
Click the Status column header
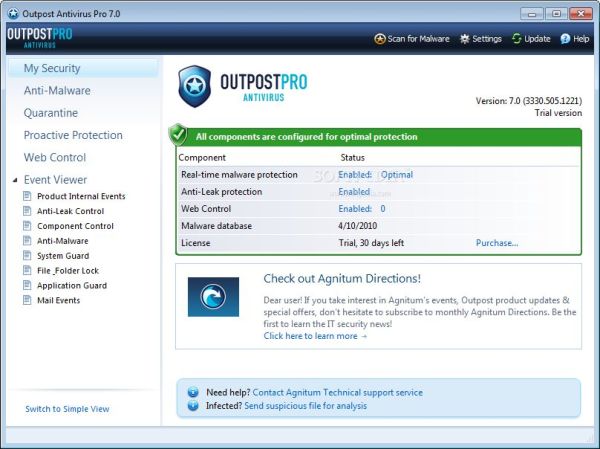pyautogui.click(x=352, y=158)
